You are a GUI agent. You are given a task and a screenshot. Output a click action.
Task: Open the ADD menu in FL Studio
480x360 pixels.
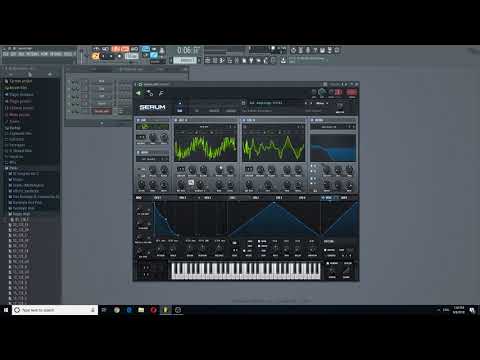(21, 54)
